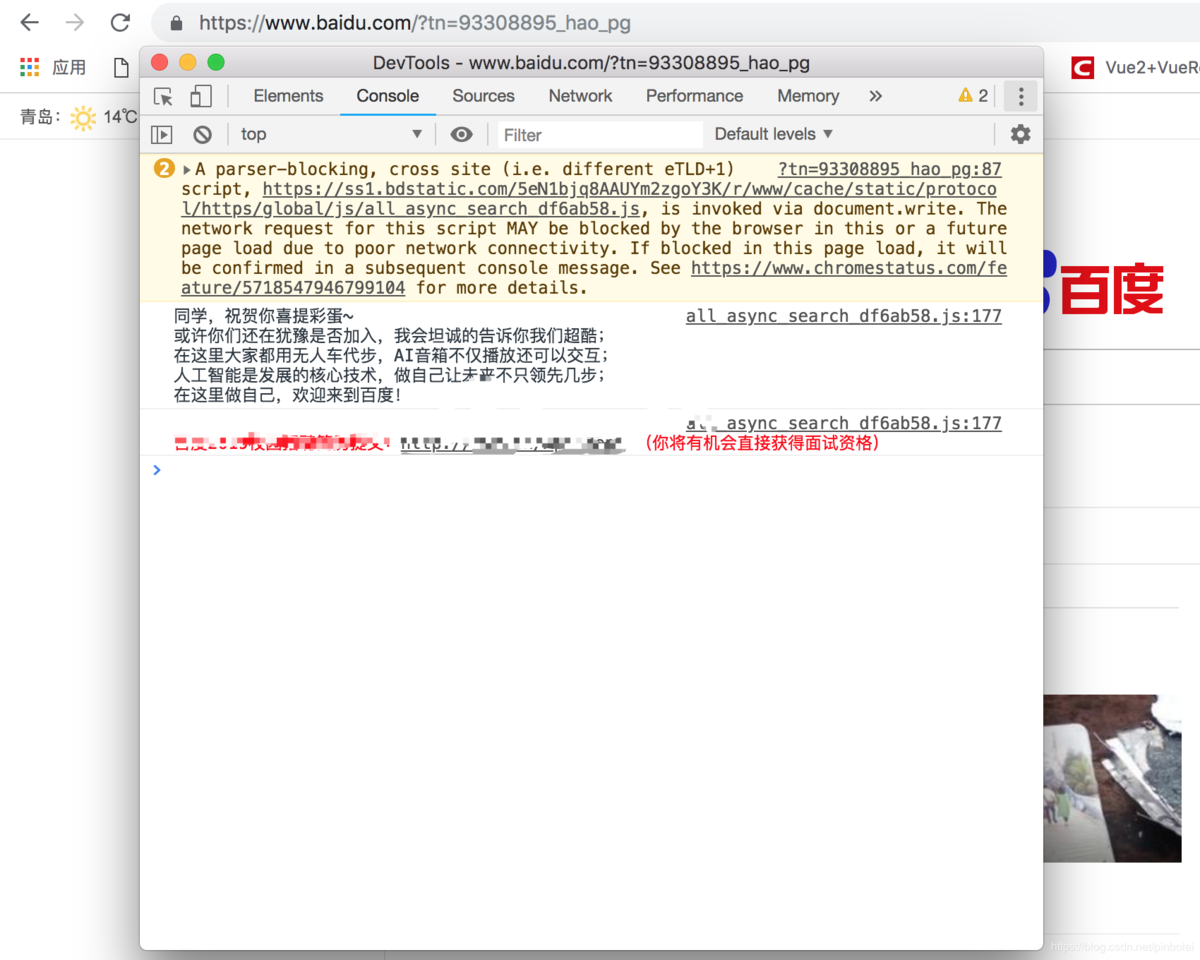Viewport: 1200px width, 960px height.
Task: Toggle the device toolbar icon
Action: (201, 96)
